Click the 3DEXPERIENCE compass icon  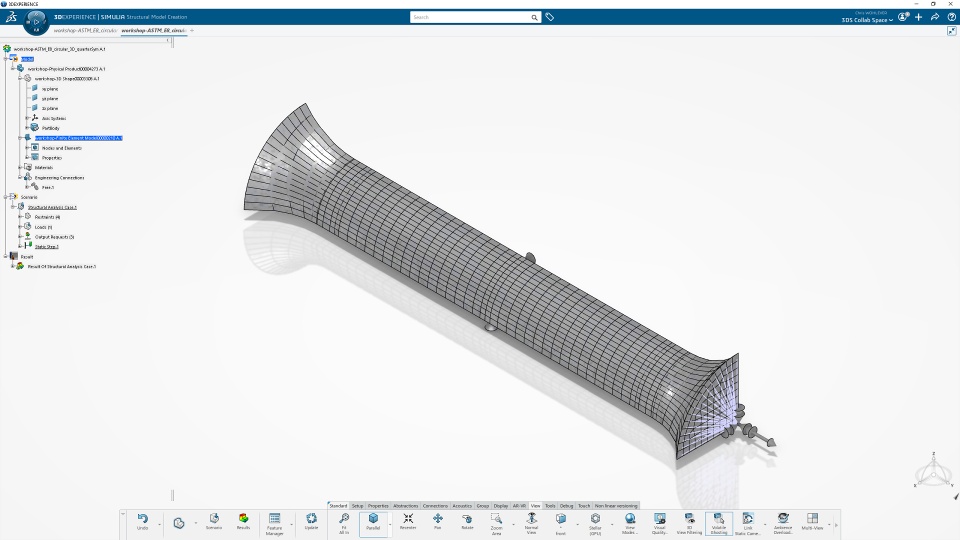(x=36, y=22)
